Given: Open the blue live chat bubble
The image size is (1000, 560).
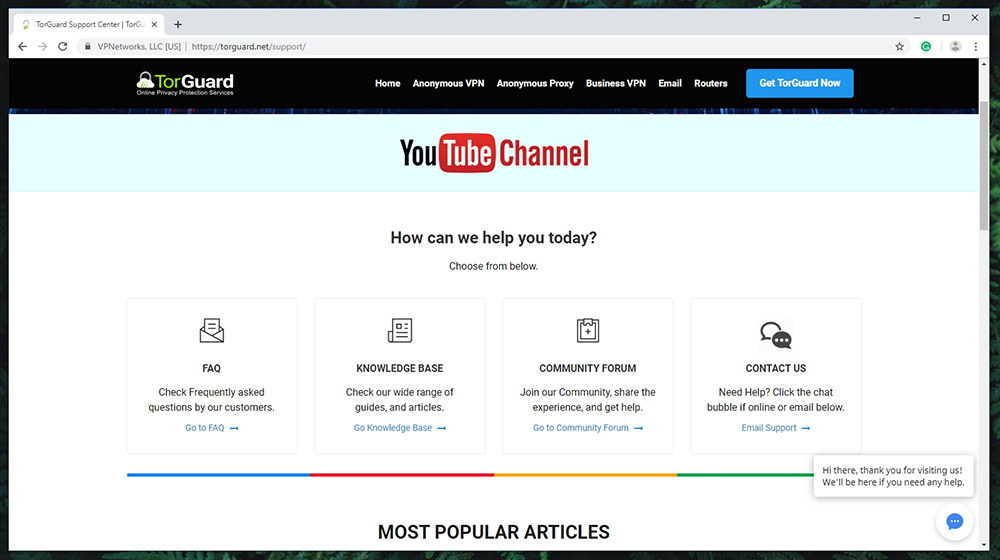Looking at the screenshot, I should 955,522.
